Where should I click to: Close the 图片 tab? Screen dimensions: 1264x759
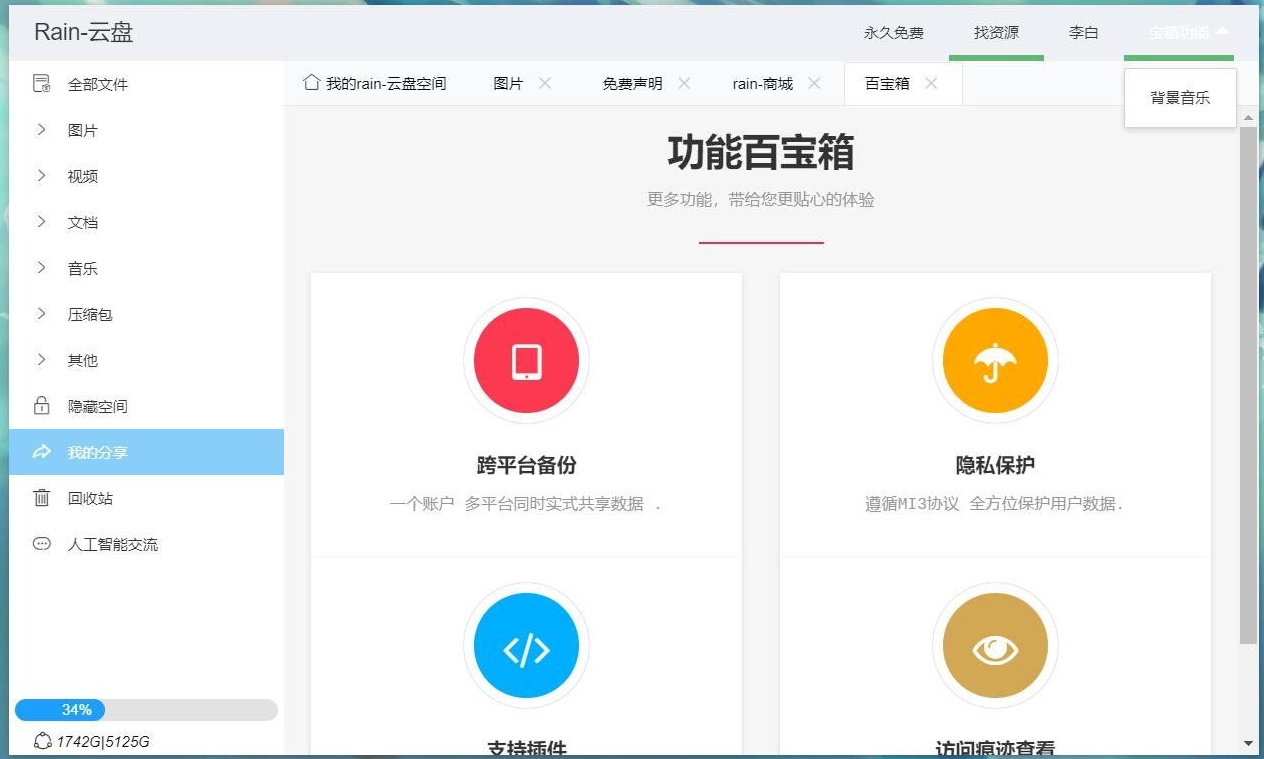coord(545,84)
